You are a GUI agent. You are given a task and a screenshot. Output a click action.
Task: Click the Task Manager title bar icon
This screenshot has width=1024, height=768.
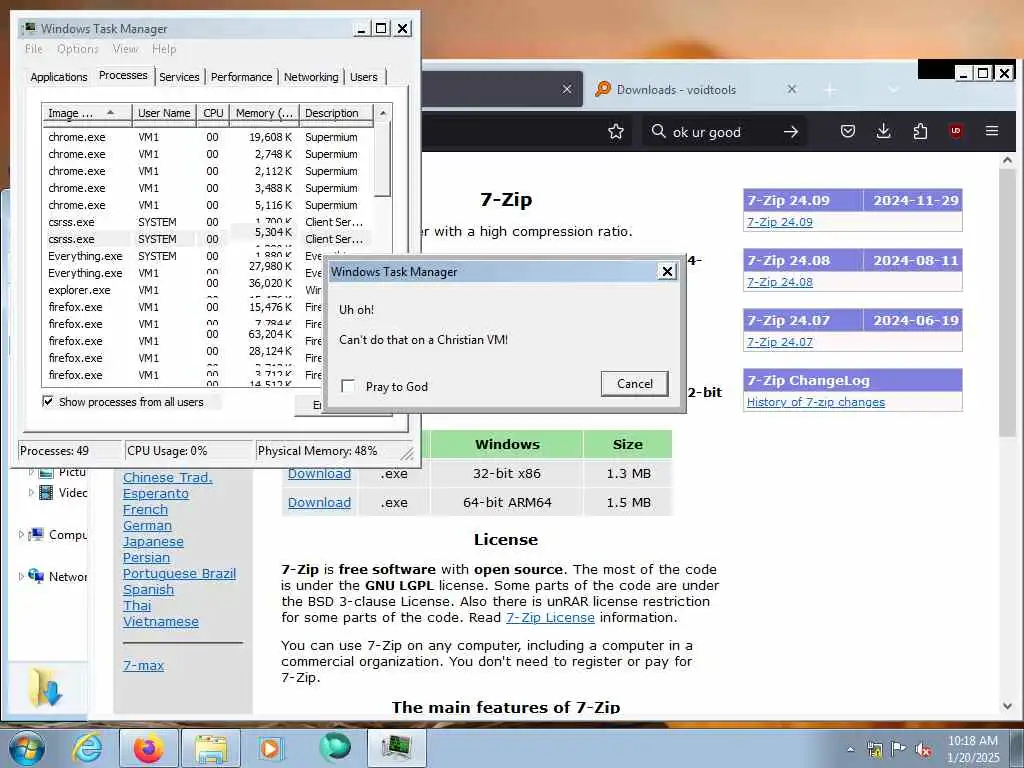coord(30,28)
